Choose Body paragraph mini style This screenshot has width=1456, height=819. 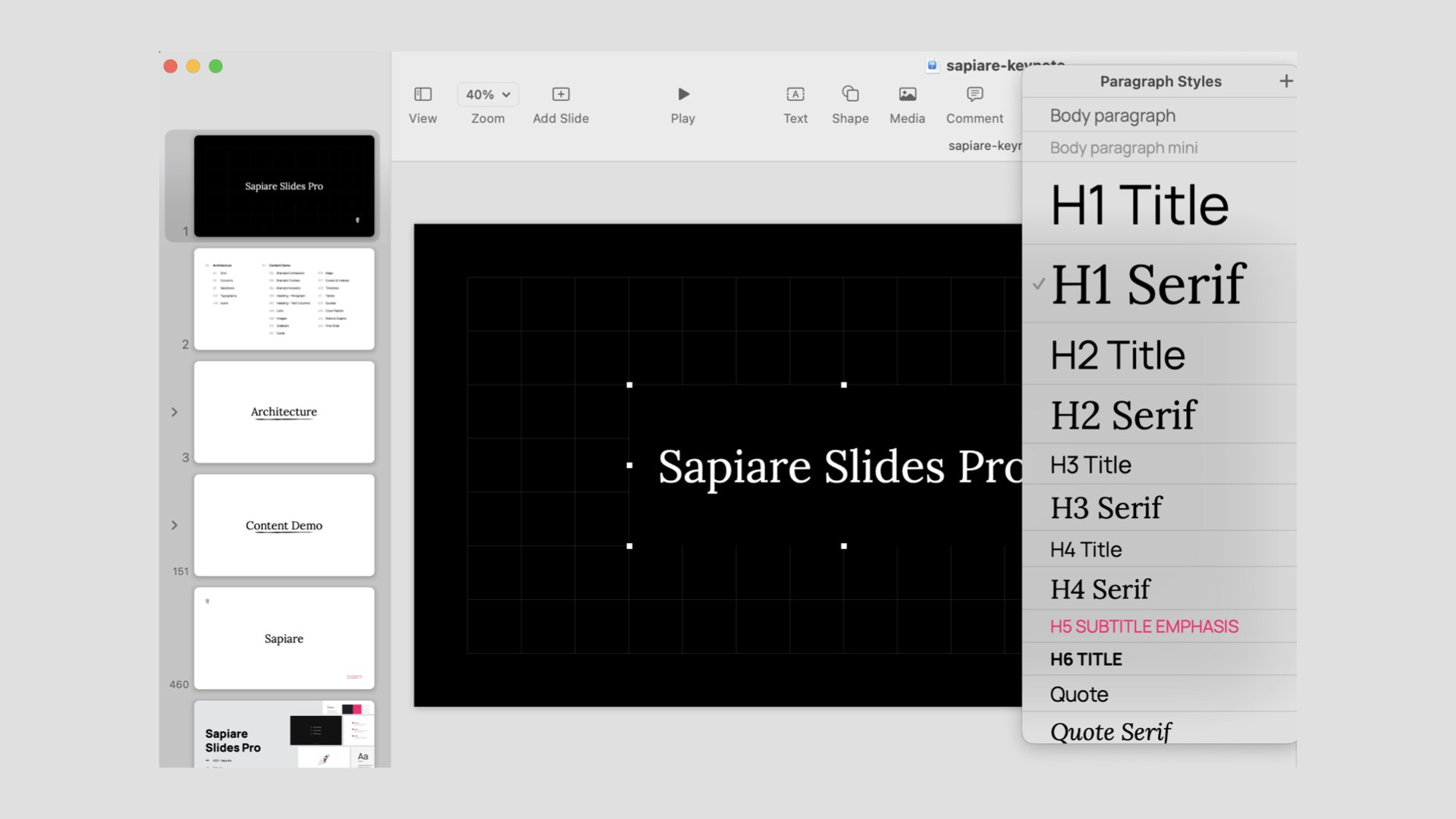tap(1159, 148)
